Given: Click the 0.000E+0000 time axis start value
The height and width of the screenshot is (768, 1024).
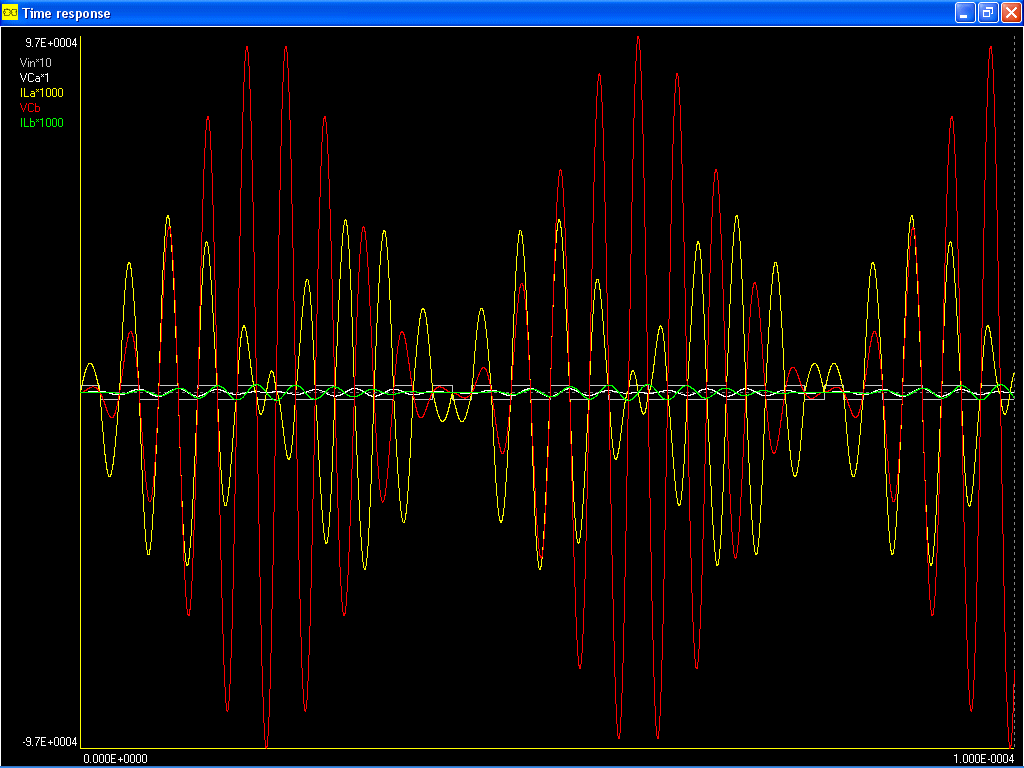Looking at the screenshot, I should pos(116,759).
